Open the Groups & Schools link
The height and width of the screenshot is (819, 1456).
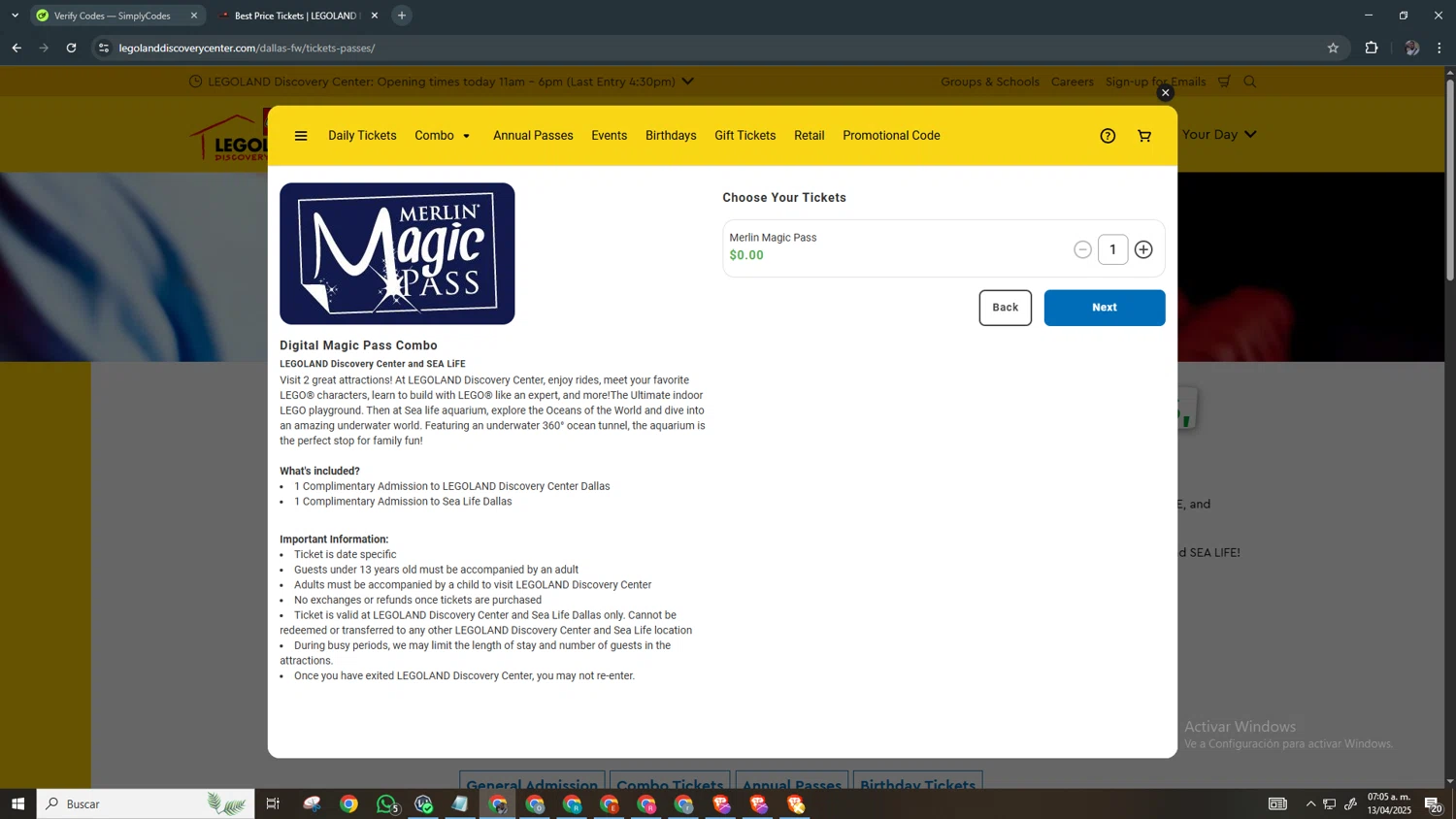coord(989,82)
